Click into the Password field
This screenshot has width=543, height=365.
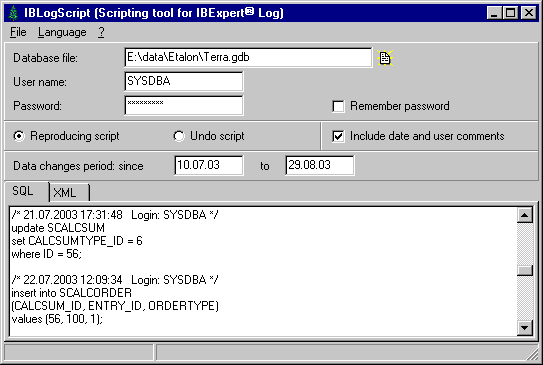(184, 105)
